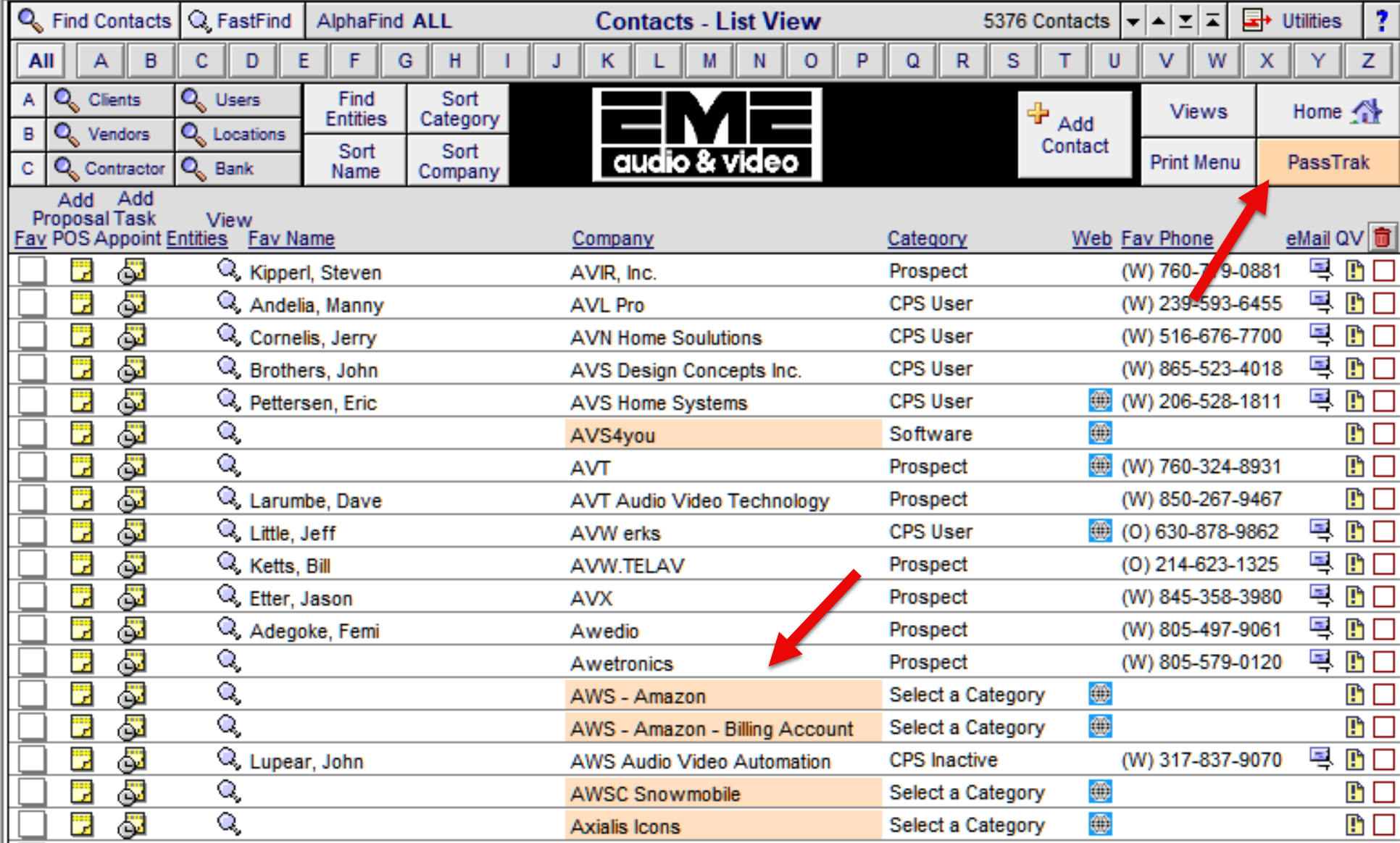Viewport: 1400px width, 843px height.
Task: Sort by Company column header link
Action: click(x=613, y=238)
